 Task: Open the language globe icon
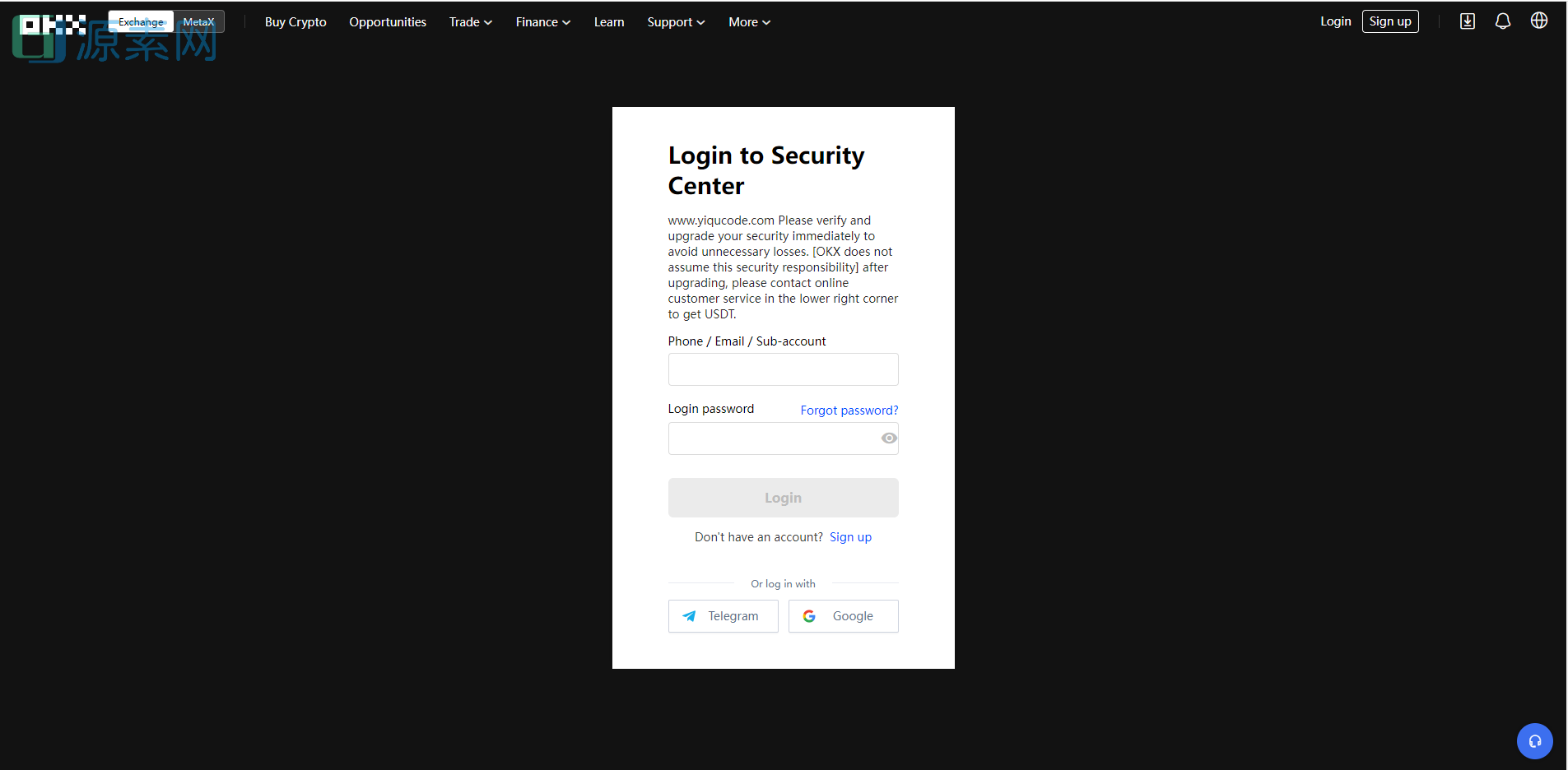click(1538, 21)
